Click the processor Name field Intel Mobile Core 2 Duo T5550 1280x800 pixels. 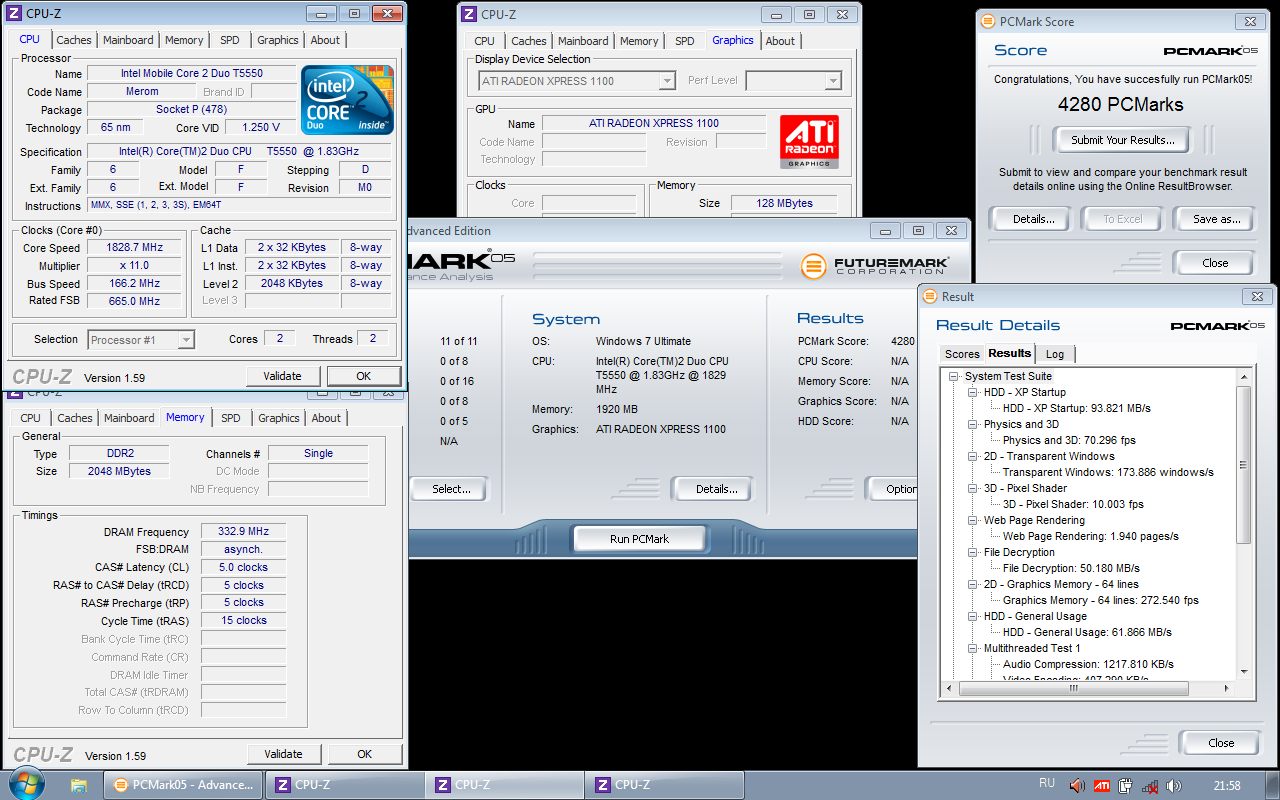coord(191,74)
